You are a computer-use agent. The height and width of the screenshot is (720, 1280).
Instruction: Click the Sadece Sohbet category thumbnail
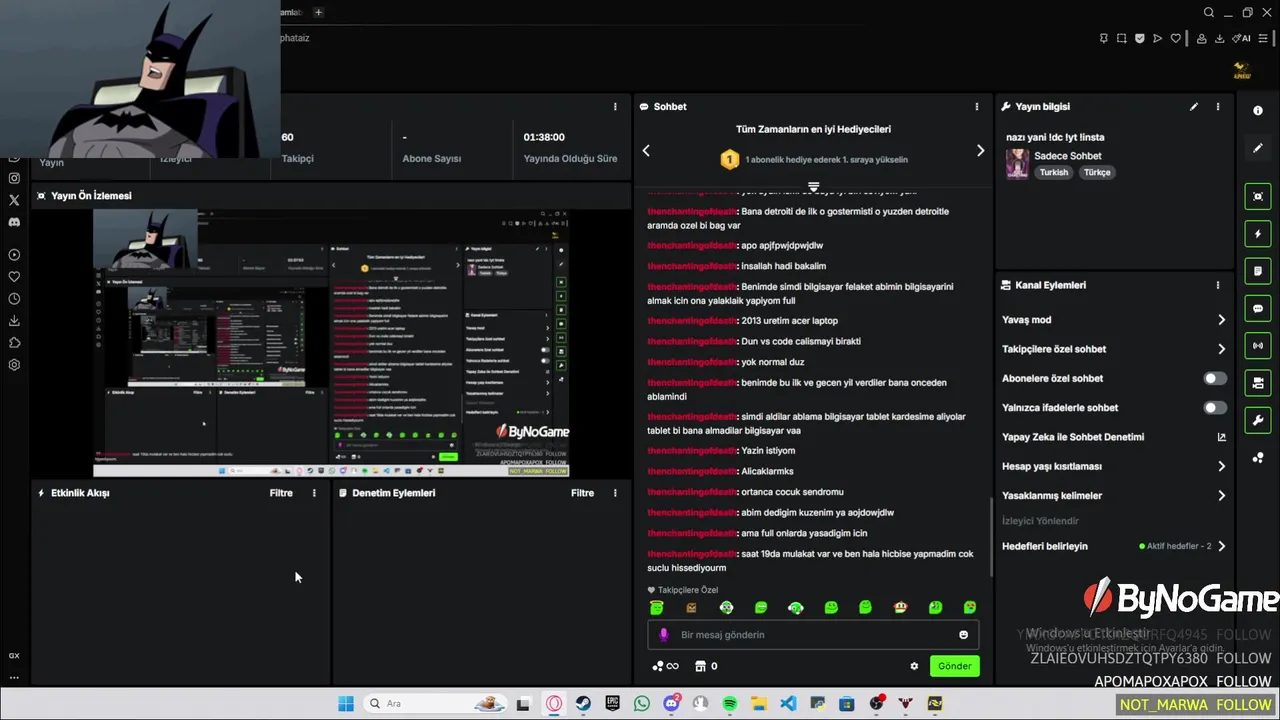click(1017, 163)
